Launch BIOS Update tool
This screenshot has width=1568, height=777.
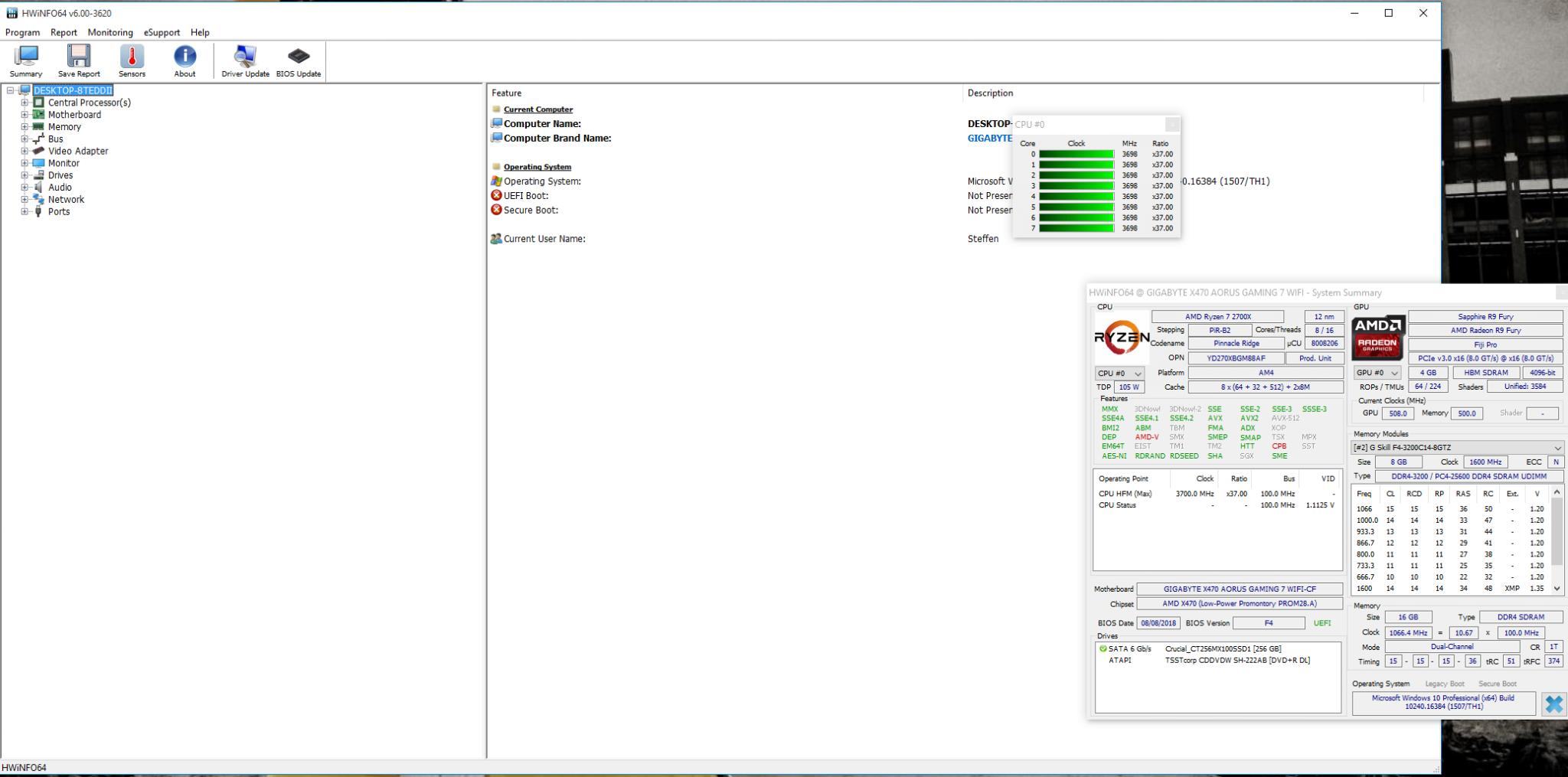299,61
